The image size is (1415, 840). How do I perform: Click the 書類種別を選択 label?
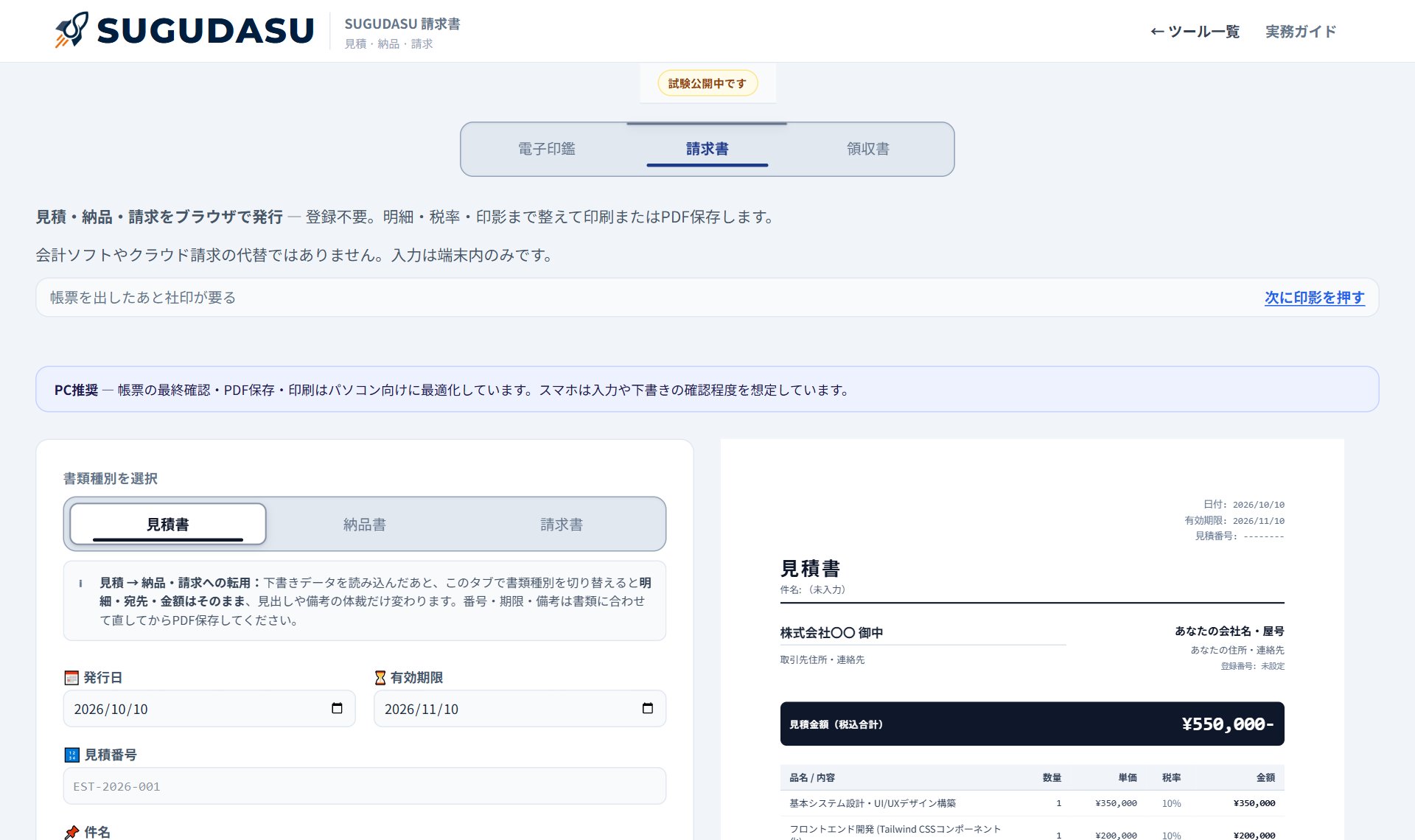(111, 478)
